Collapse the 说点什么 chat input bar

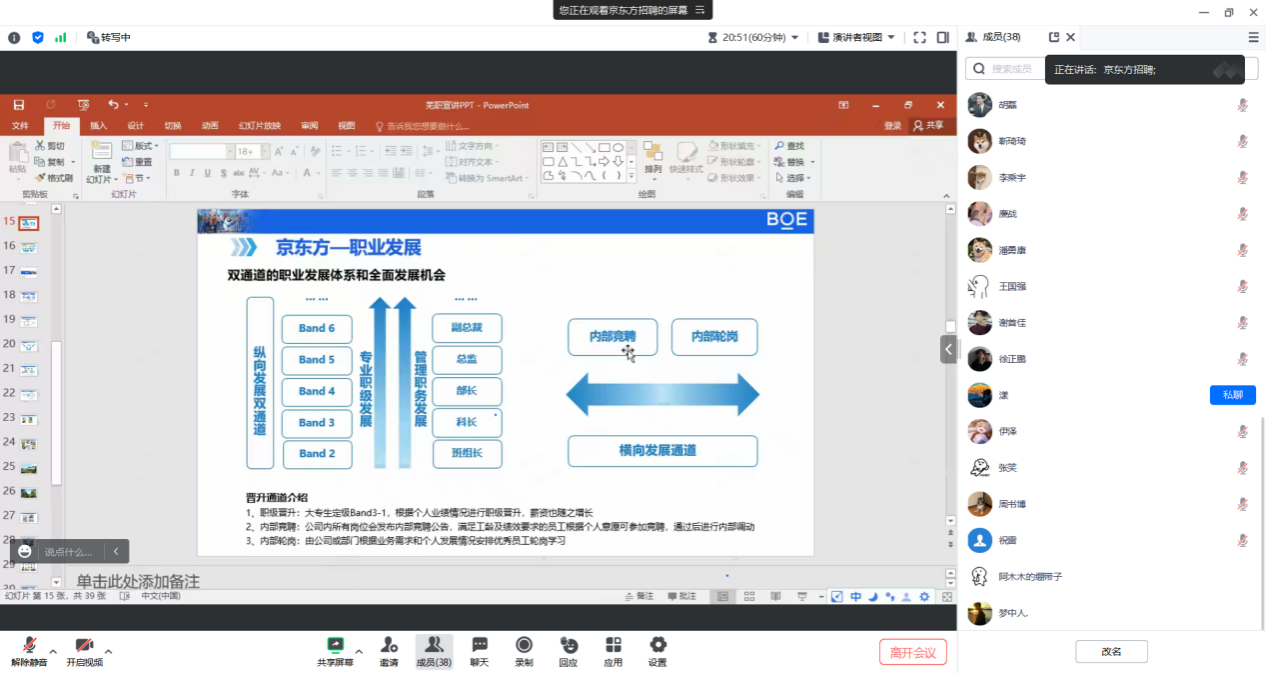[116, 551]
